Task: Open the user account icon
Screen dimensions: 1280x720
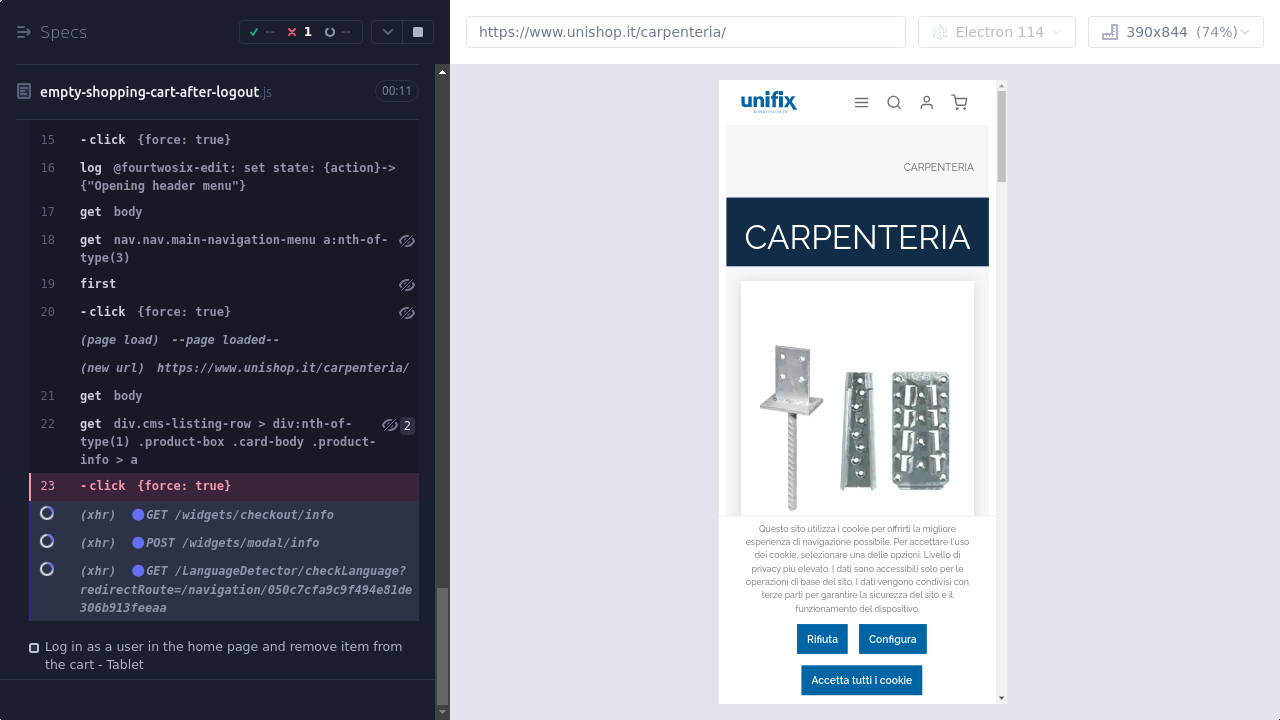Action: [927, 102]
